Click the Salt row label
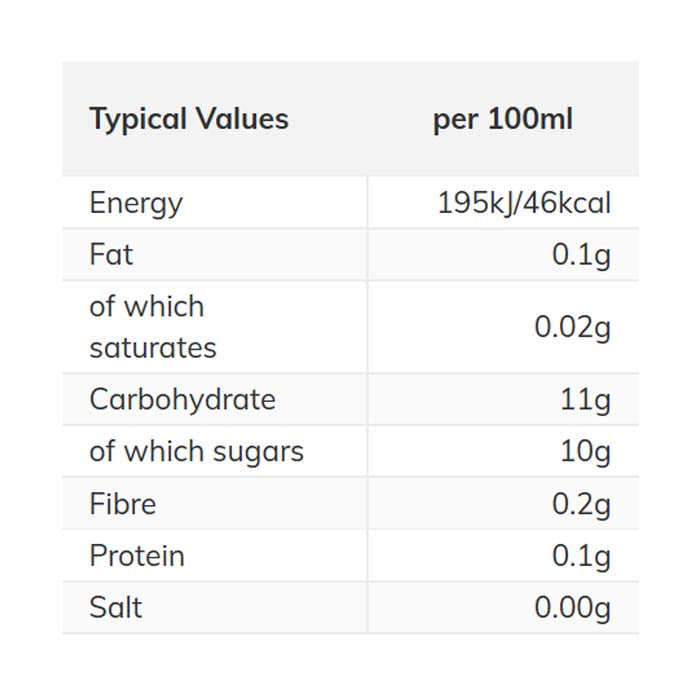 point(116,607)
